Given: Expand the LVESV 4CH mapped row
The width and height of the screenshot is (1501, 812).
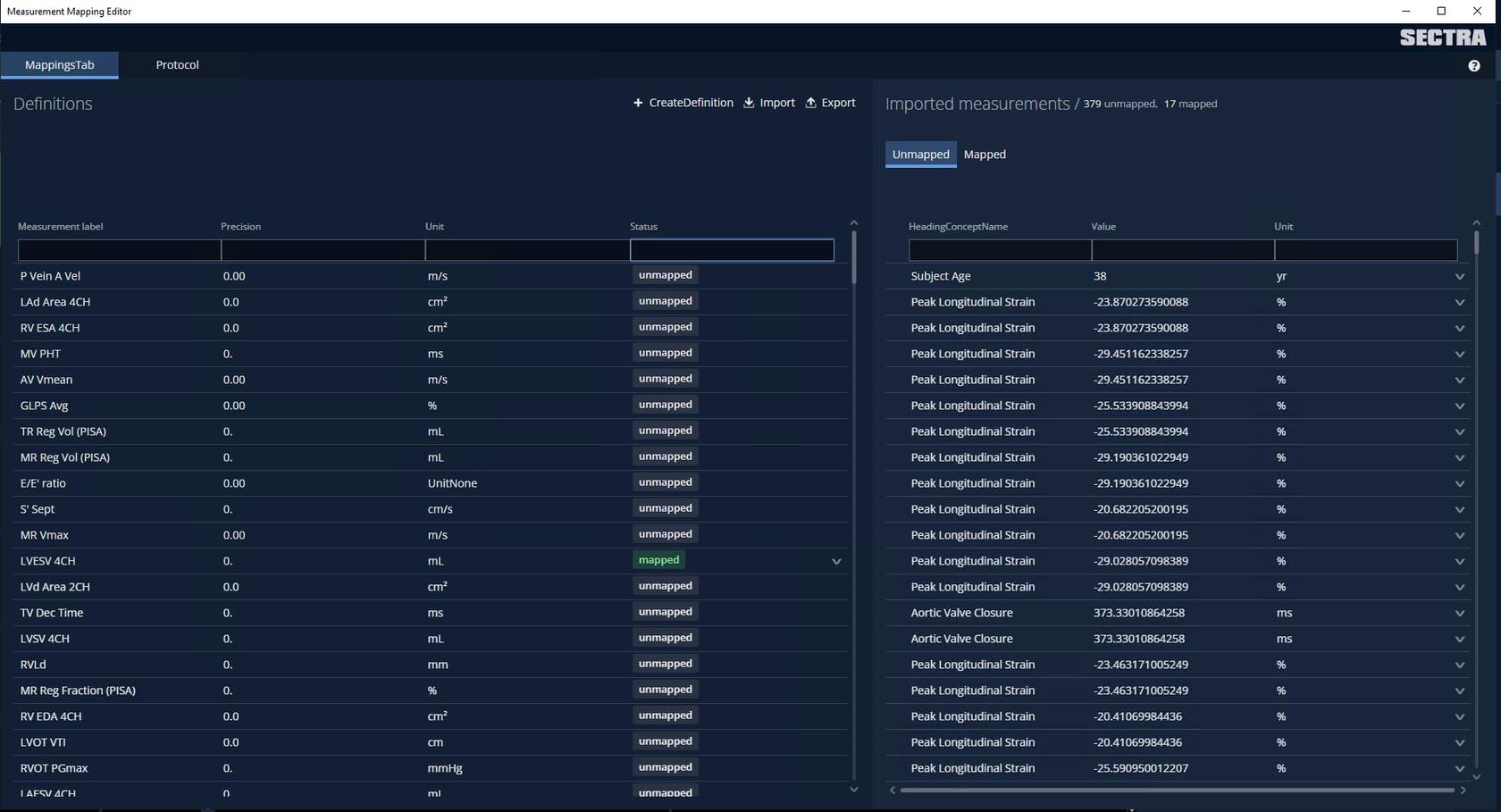Looking at the screenshot, I should [x=836, y=562].
